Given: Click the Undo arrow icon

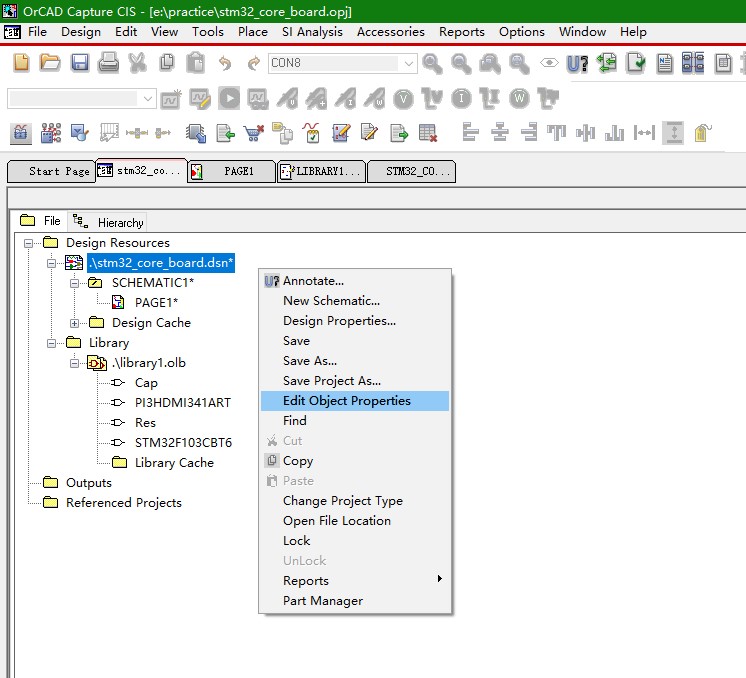Looking at the screenshot, I should (x=225, y=63).
